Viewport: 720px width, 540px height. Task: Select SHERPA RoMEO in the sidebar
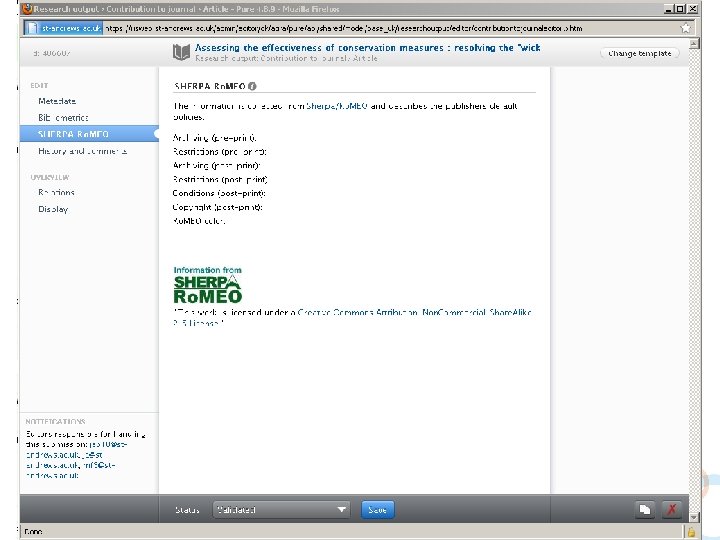pyautogui.click(x=89, y=134)
